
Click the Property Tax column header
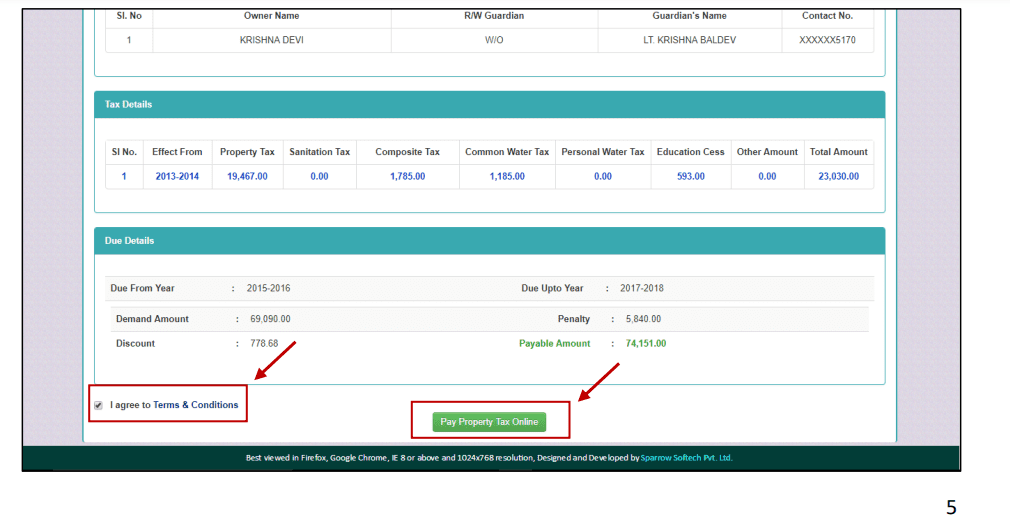pos(247,152)
